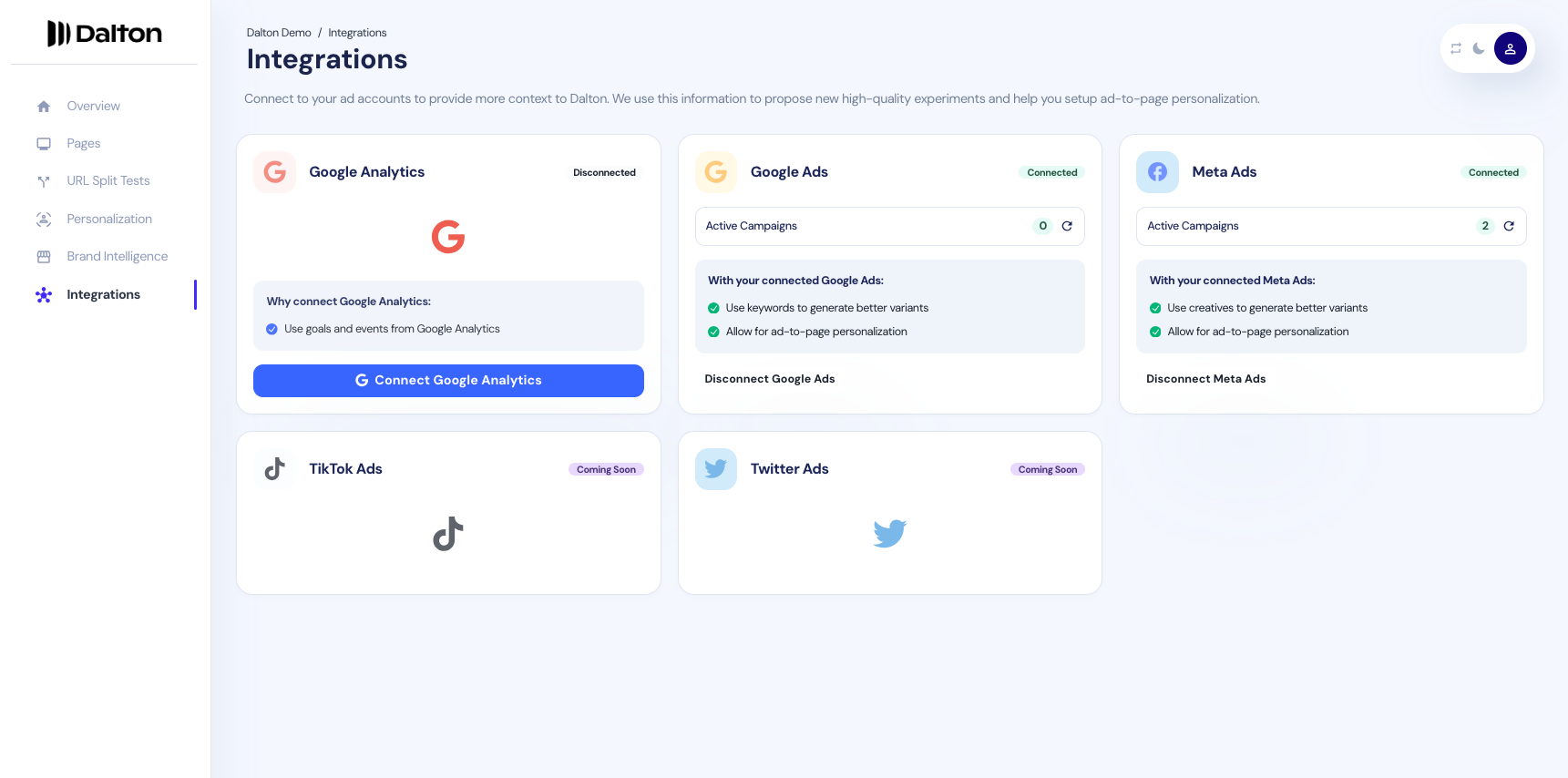The image size is (1568, 778).
Task: Click the Dalton logo
Action: [x=105, y=34]
